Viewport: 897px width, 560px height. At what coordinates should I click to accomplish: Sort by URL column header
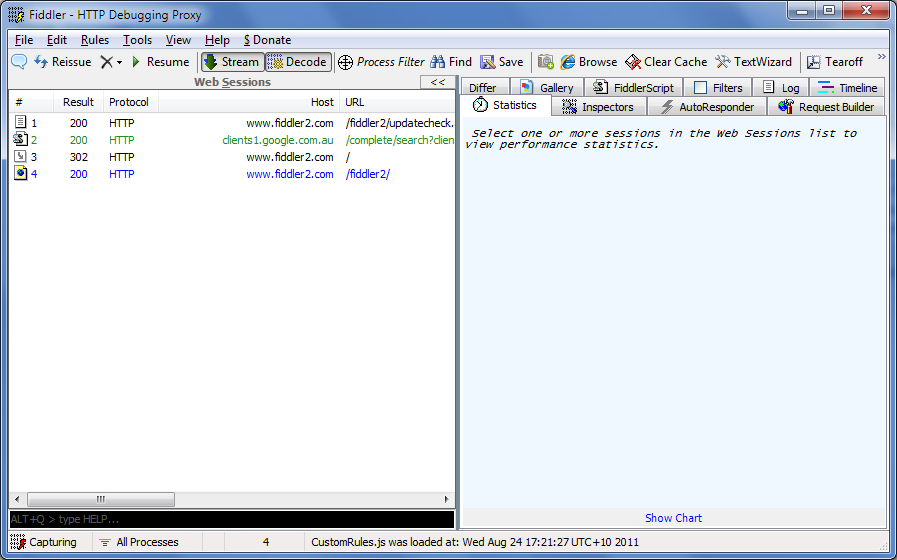398,102
